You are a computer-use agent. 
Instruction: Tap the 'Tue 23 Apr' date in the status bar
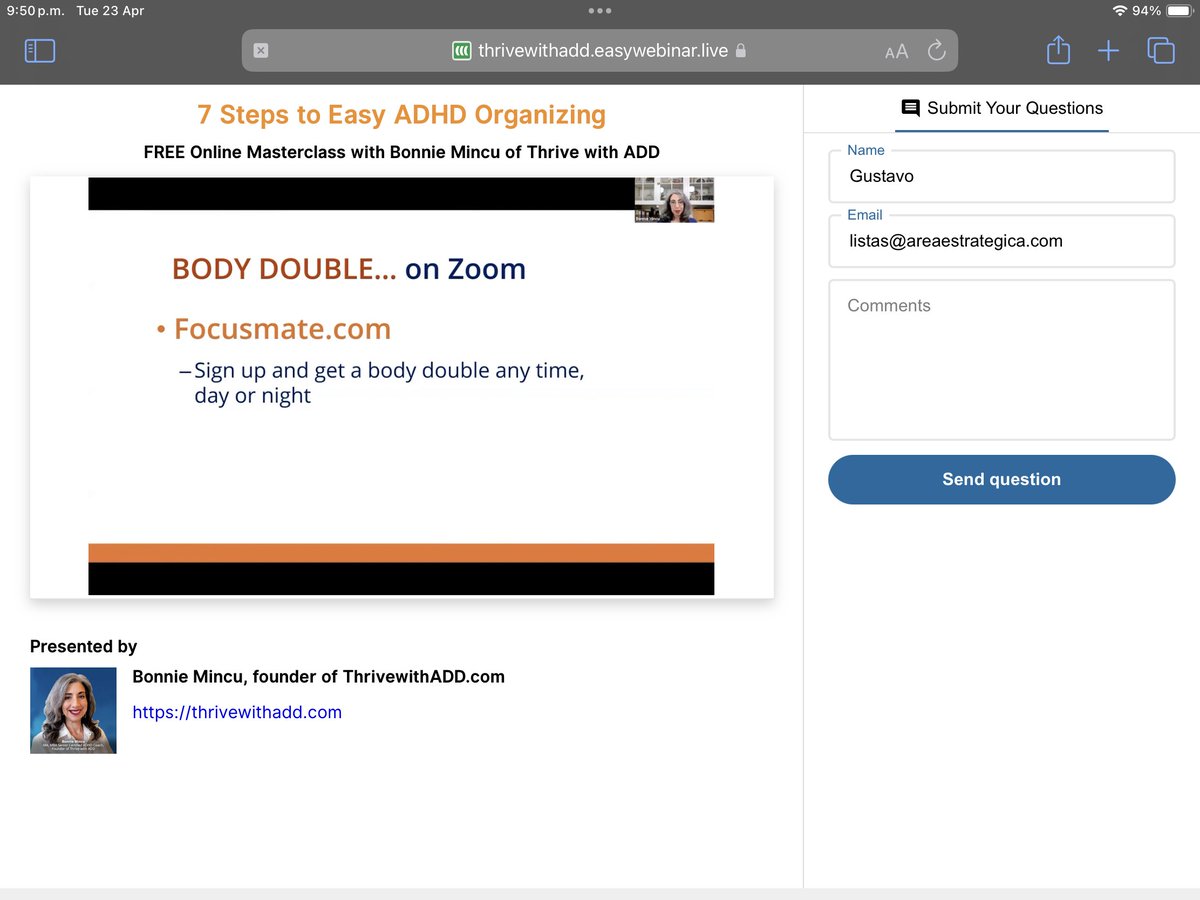click(110, 10)
